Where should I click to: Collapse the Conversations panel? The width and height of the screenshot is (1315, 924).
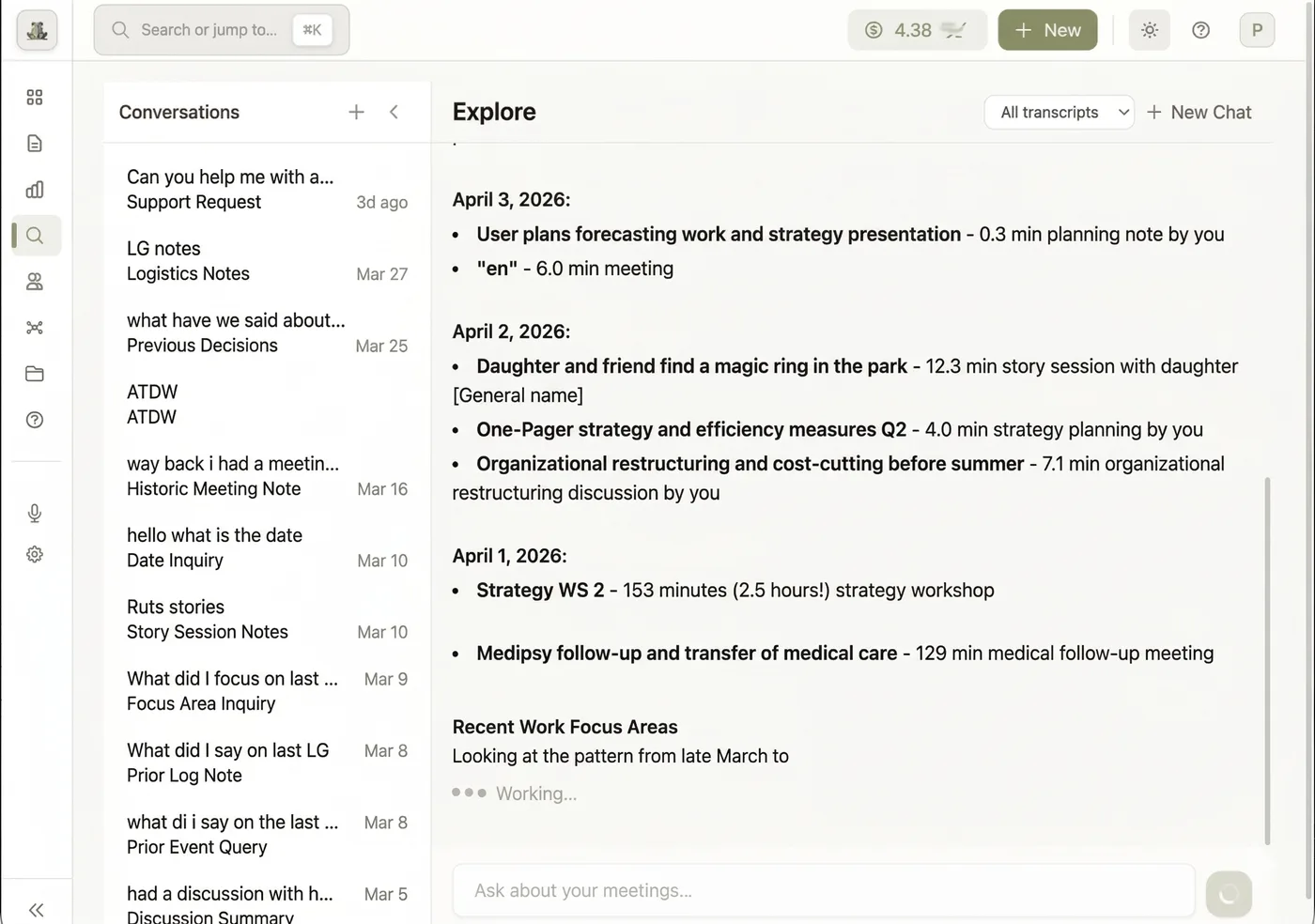pyautogui.click(x=394, y=111)
